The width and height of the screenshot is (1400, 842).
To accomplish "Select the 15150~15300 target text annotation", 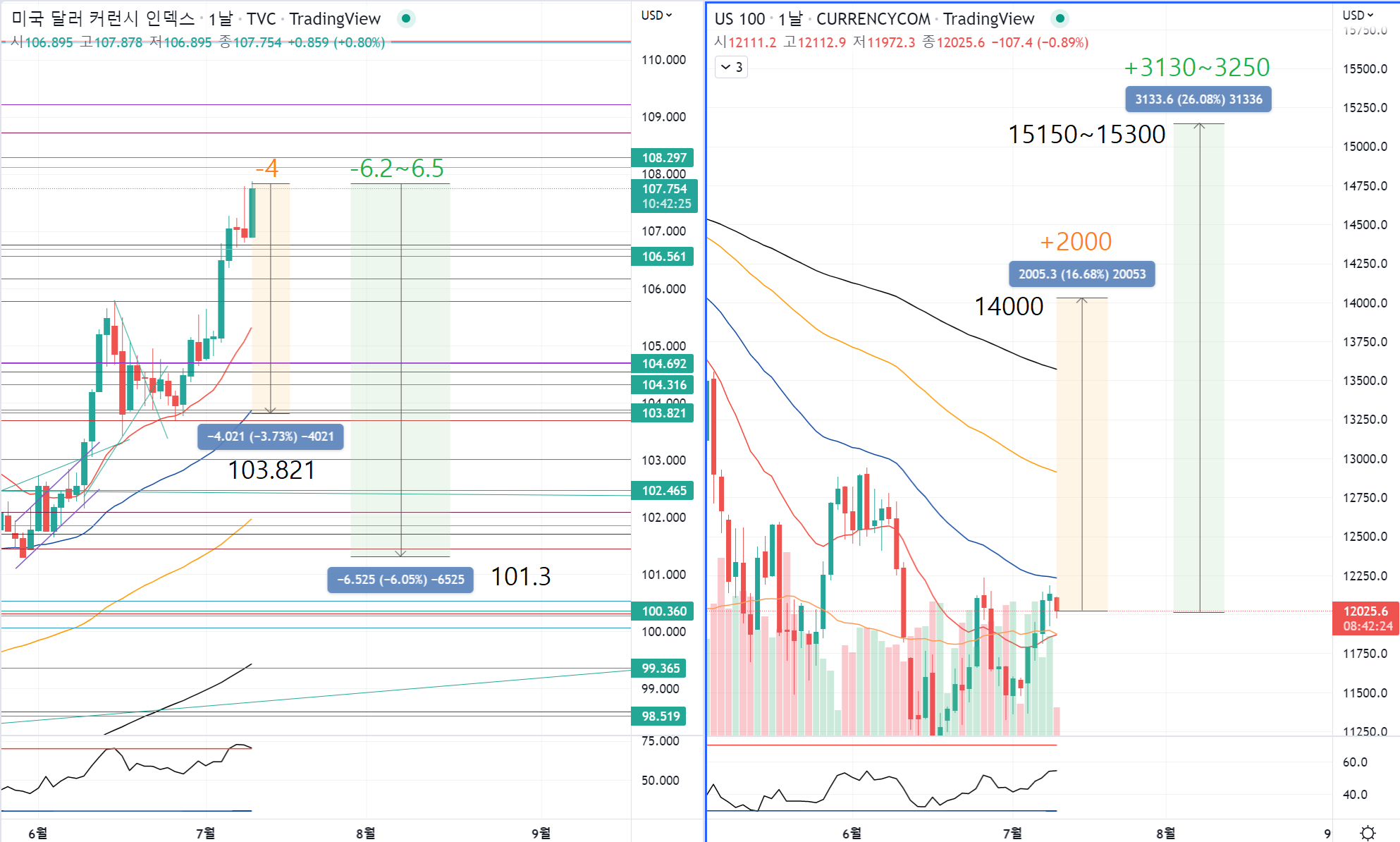I will [x=1086, y=134].
